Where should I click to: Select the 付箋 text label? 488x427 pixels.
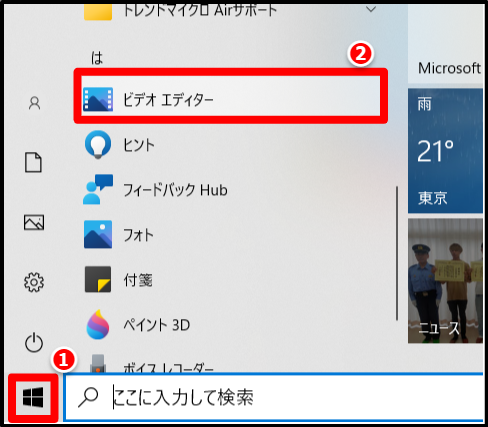pos(138,280)
